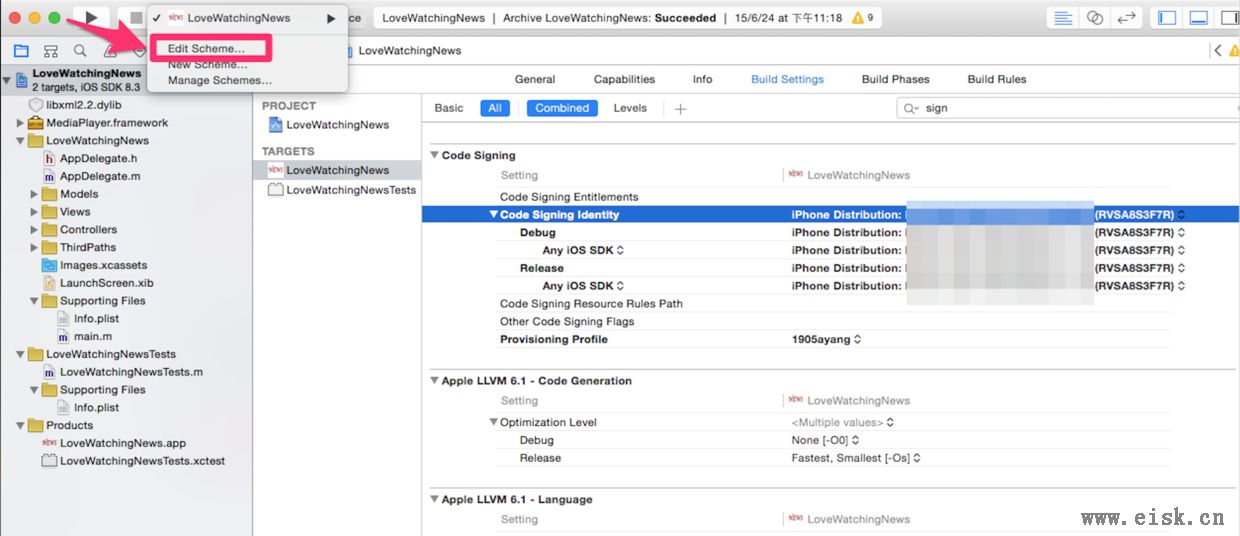
Task: Select the Levels view mode
Action: click(x=630, y=108)
